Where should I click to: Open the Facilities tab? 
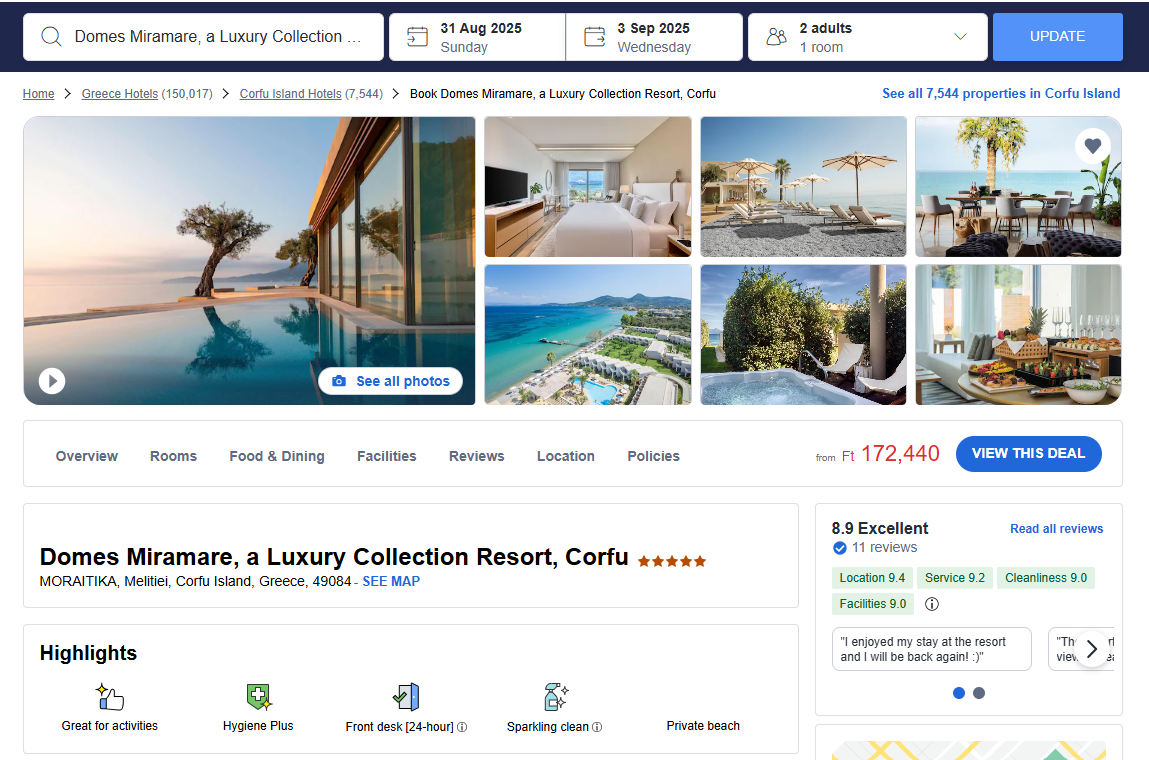click(x=387, y=456)
